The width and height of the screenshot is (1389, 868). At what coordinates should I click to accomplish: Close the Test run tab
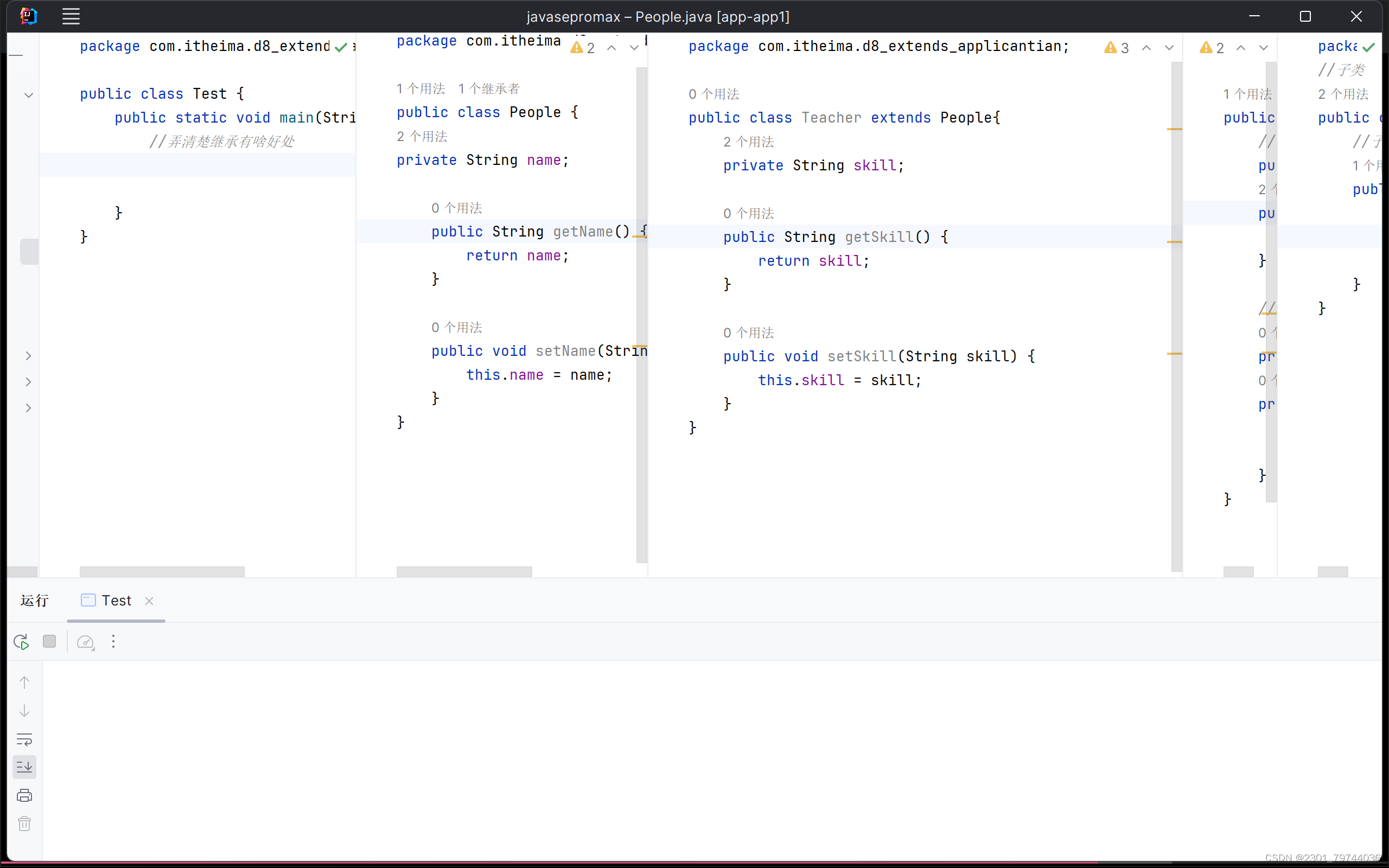tap(149, 601)
